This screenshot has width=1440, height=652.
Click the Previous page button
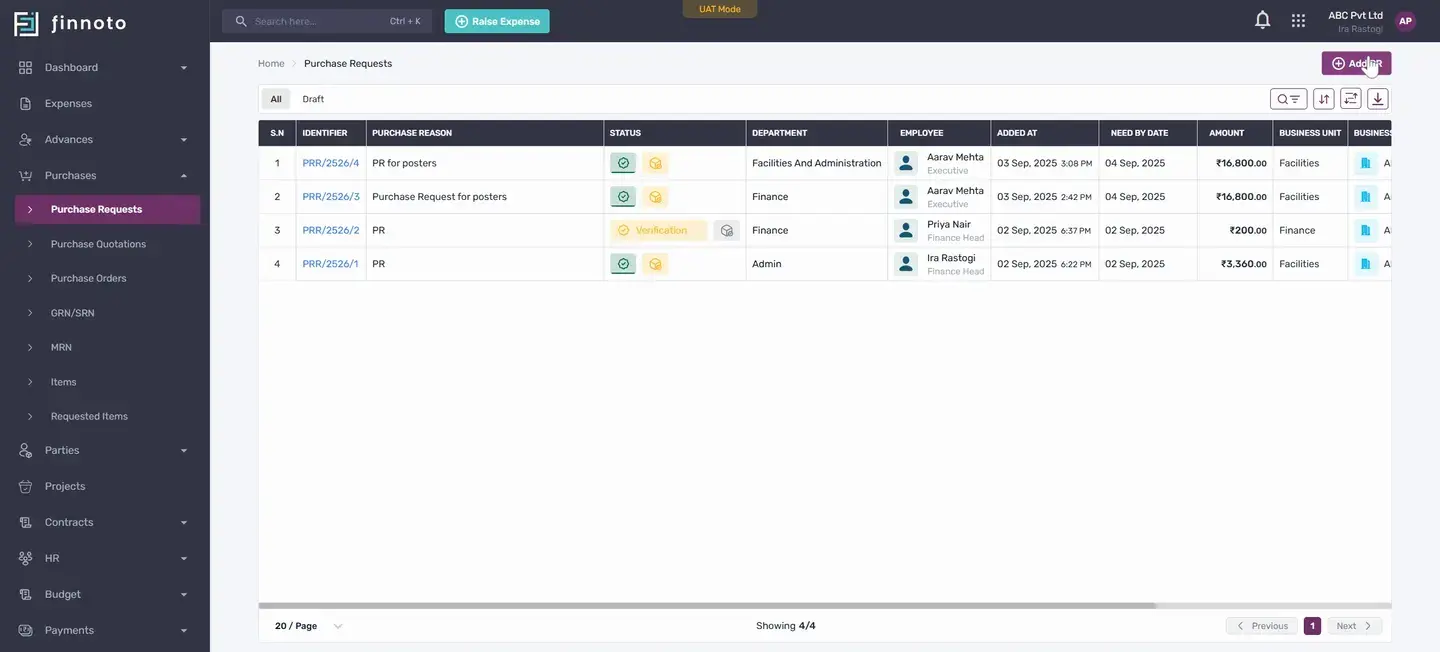point(1262,626)
